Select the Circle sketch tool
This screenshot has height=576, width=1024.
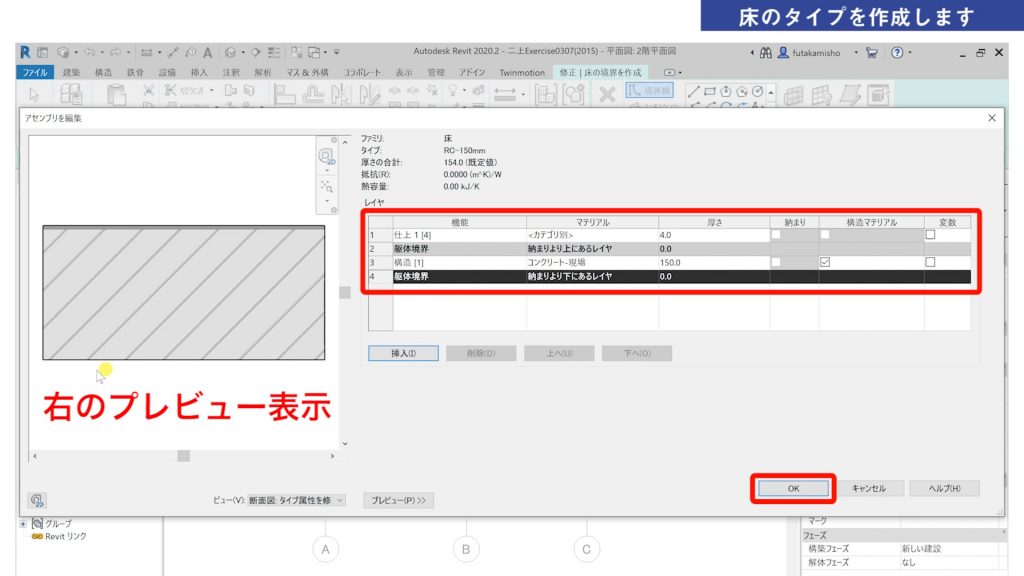(757, 91)
